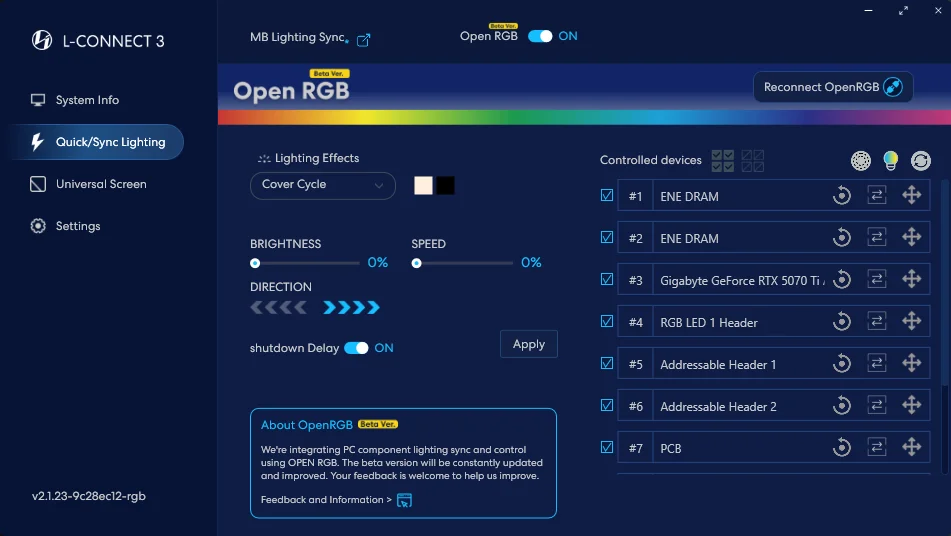Click the round LED grid icon

tap(861, 161)
